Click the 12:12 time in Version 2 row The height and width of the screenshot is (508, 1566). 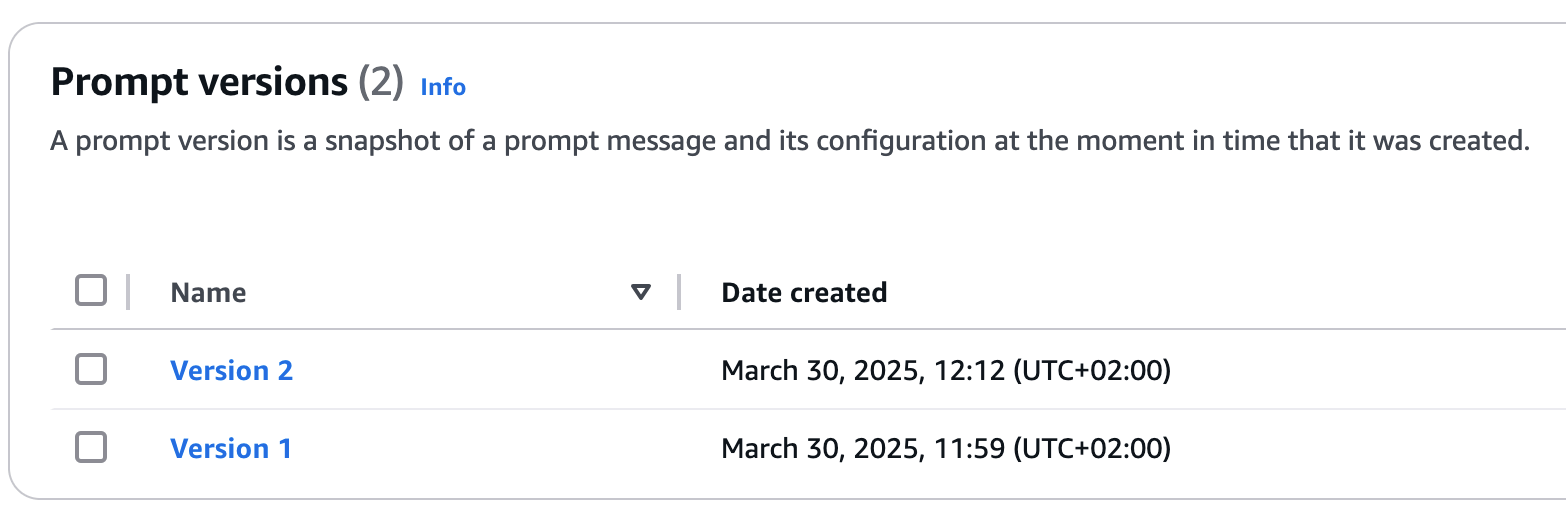point(969,371)
